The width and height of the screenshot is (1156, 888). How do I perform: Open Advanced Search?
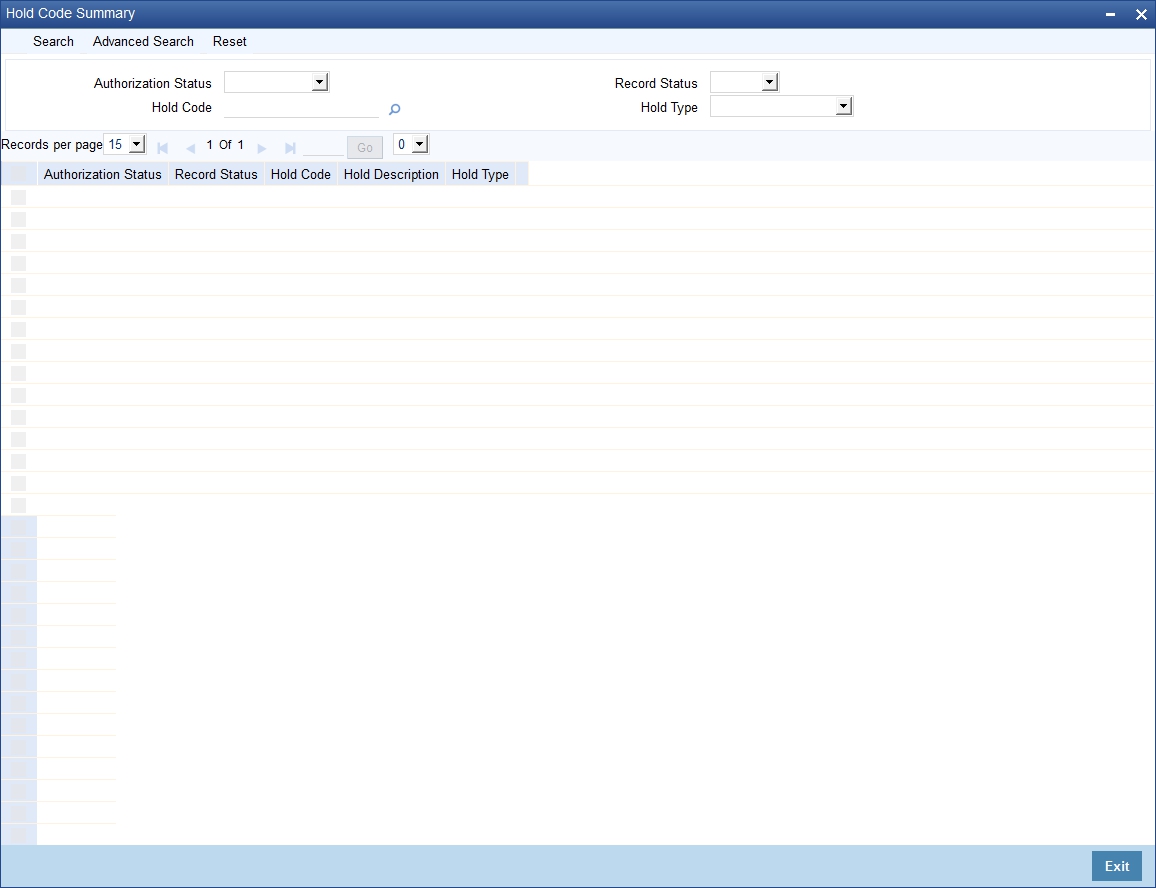pos(143,41)
